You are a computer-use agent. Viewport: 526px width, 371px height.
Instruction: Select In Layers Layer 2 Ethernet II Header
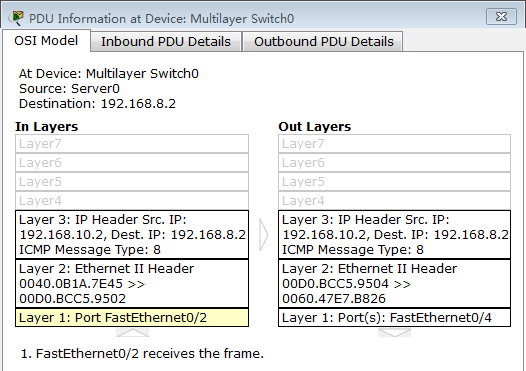[132, 283]
